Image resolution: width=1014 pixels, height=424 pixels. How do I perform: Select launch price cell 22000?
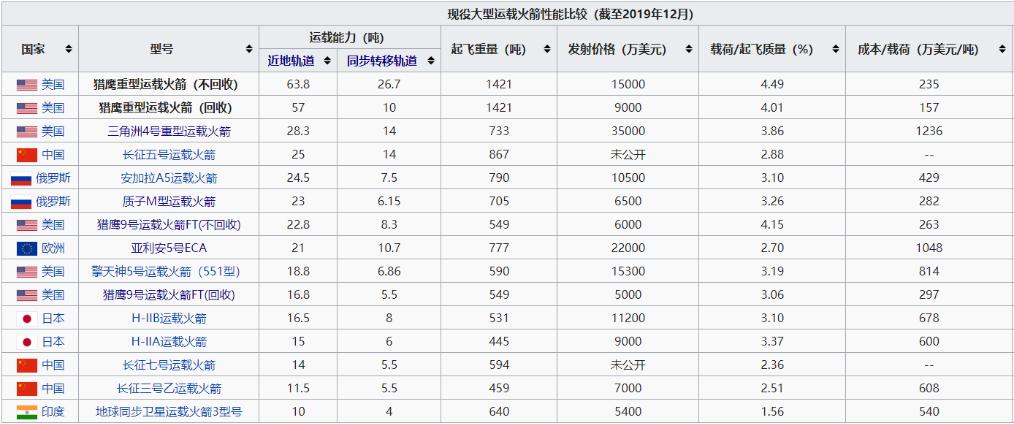pyautogui.click(x=628, y=248)
